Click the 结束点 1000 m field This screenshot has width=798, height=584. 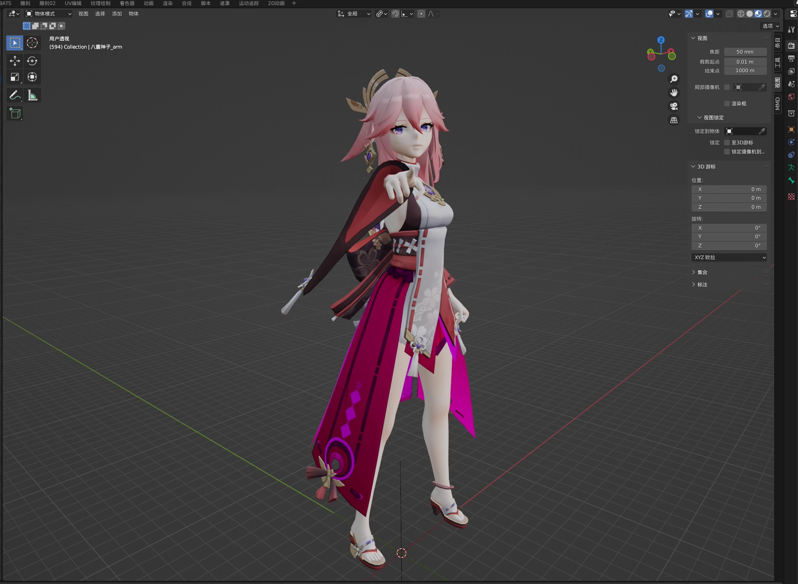(745, 70)
